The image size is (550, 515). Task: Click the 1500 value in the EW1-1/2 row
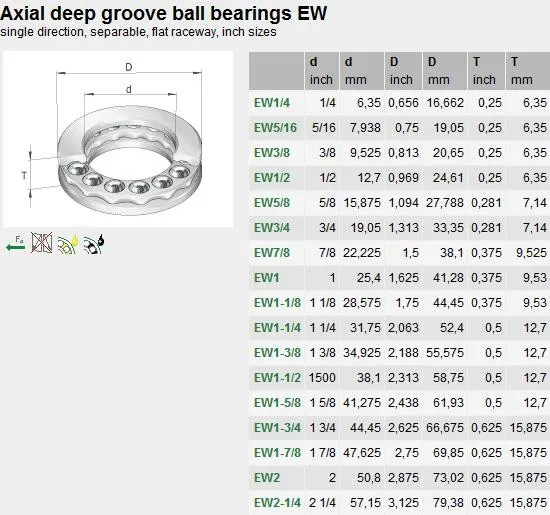pyautogui.click(x=322, y=378)
